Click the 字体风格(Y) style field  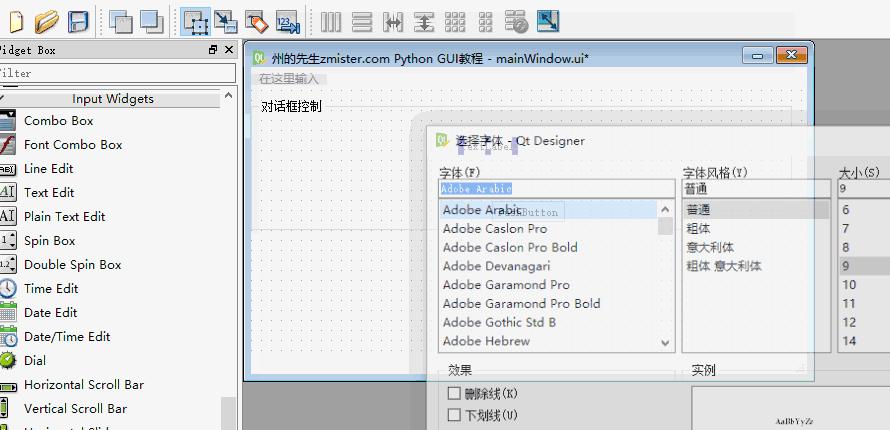click(756, 189)
